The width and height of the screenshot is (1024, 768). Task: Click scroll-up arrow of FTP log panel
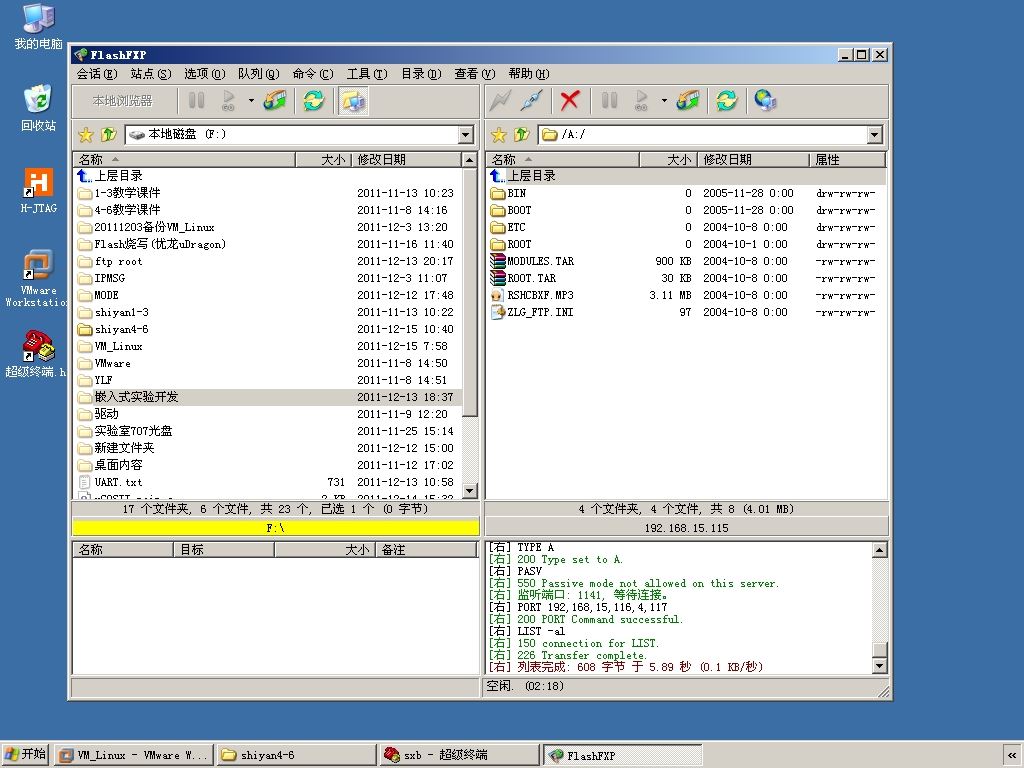(x=880, y=550)
